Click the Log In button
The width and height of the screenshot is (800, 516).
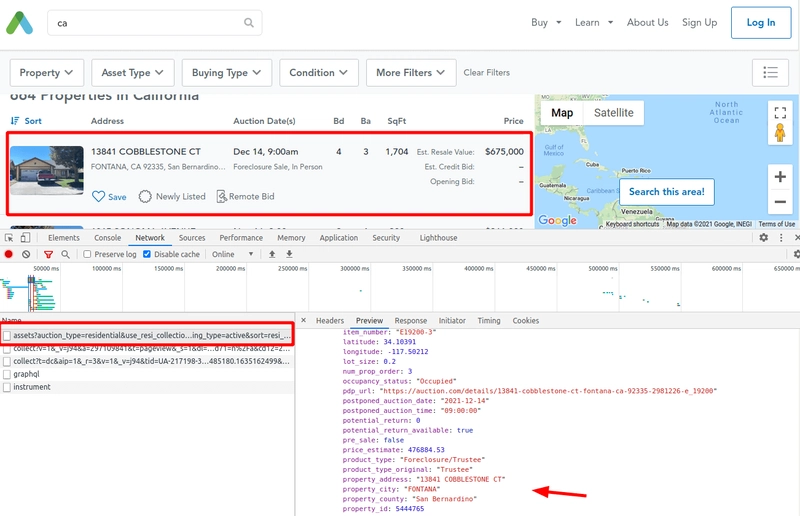tap(761, 22)
